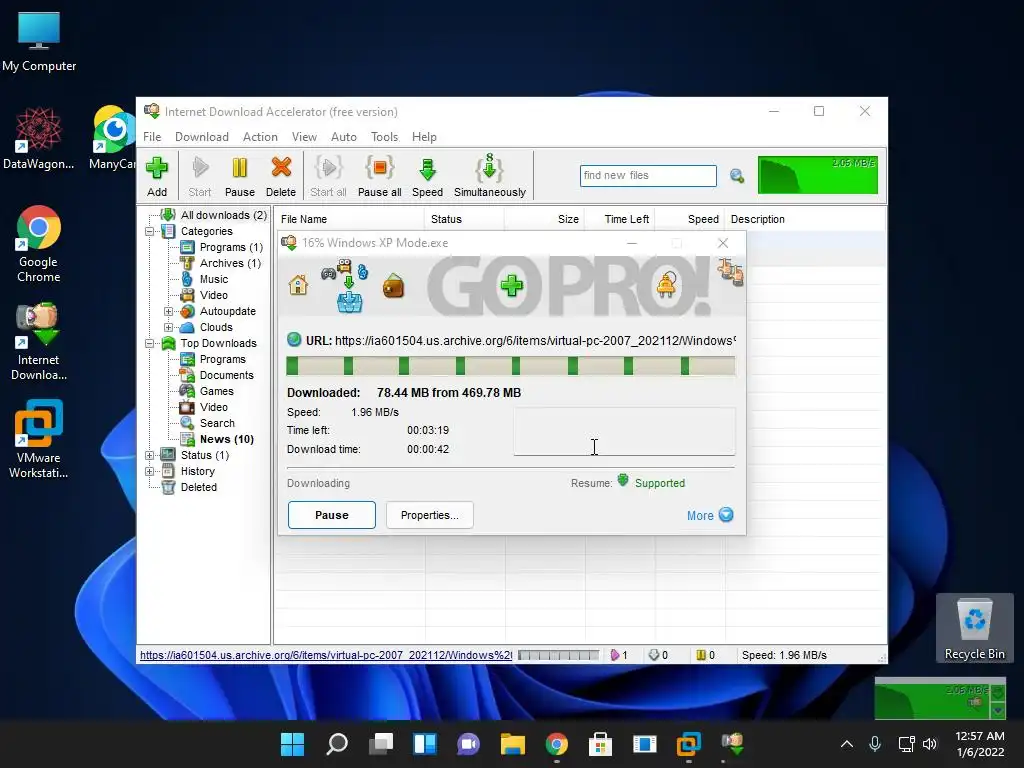Image resolution: width=1024 pixels, height=768 pixels.
Task: Click the games and media downloads icon in dialog
Action: (x=345, y=285)
